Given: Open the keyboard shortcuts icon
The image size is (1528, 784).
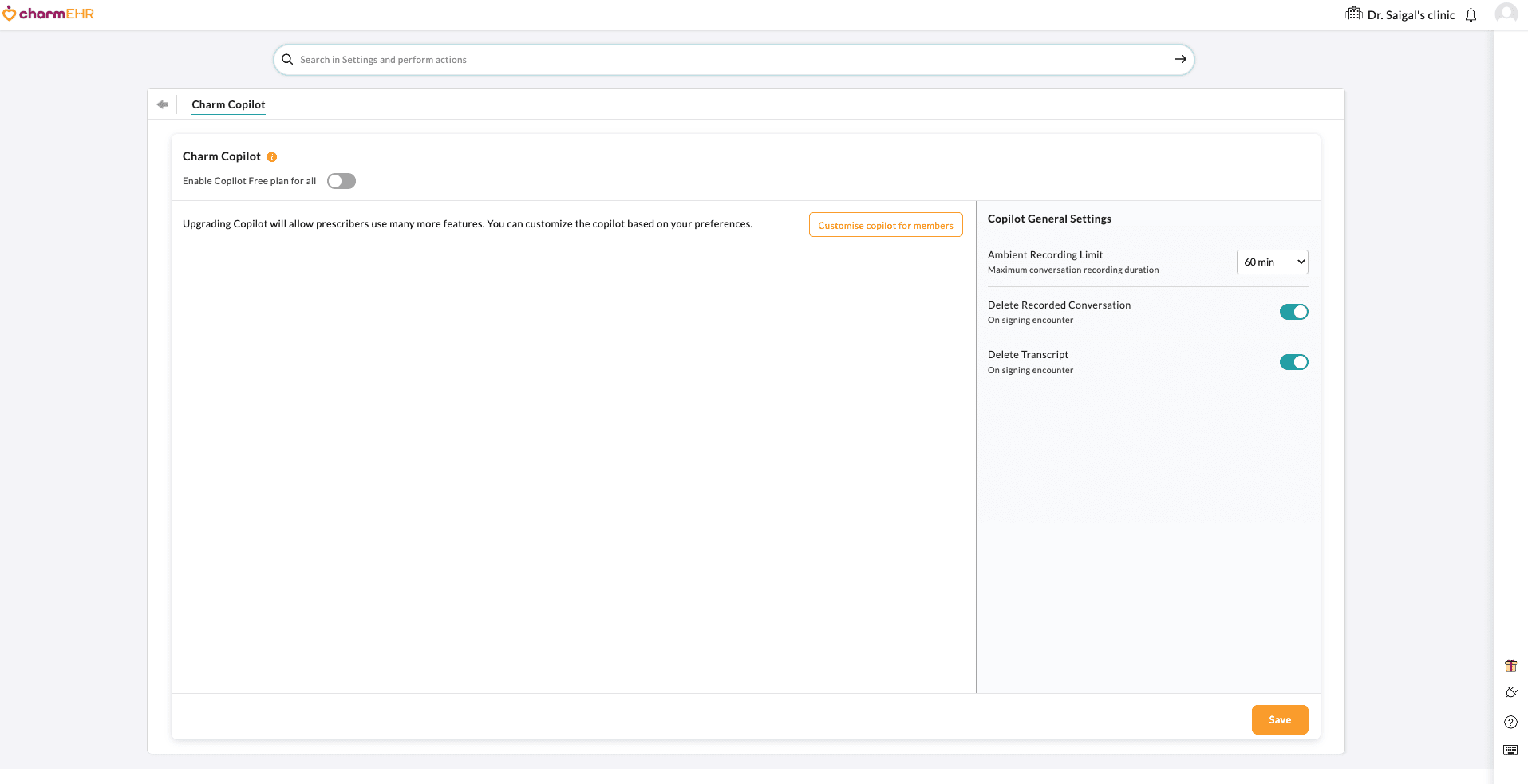Looking at the screenshot, I should point(1510,750).
